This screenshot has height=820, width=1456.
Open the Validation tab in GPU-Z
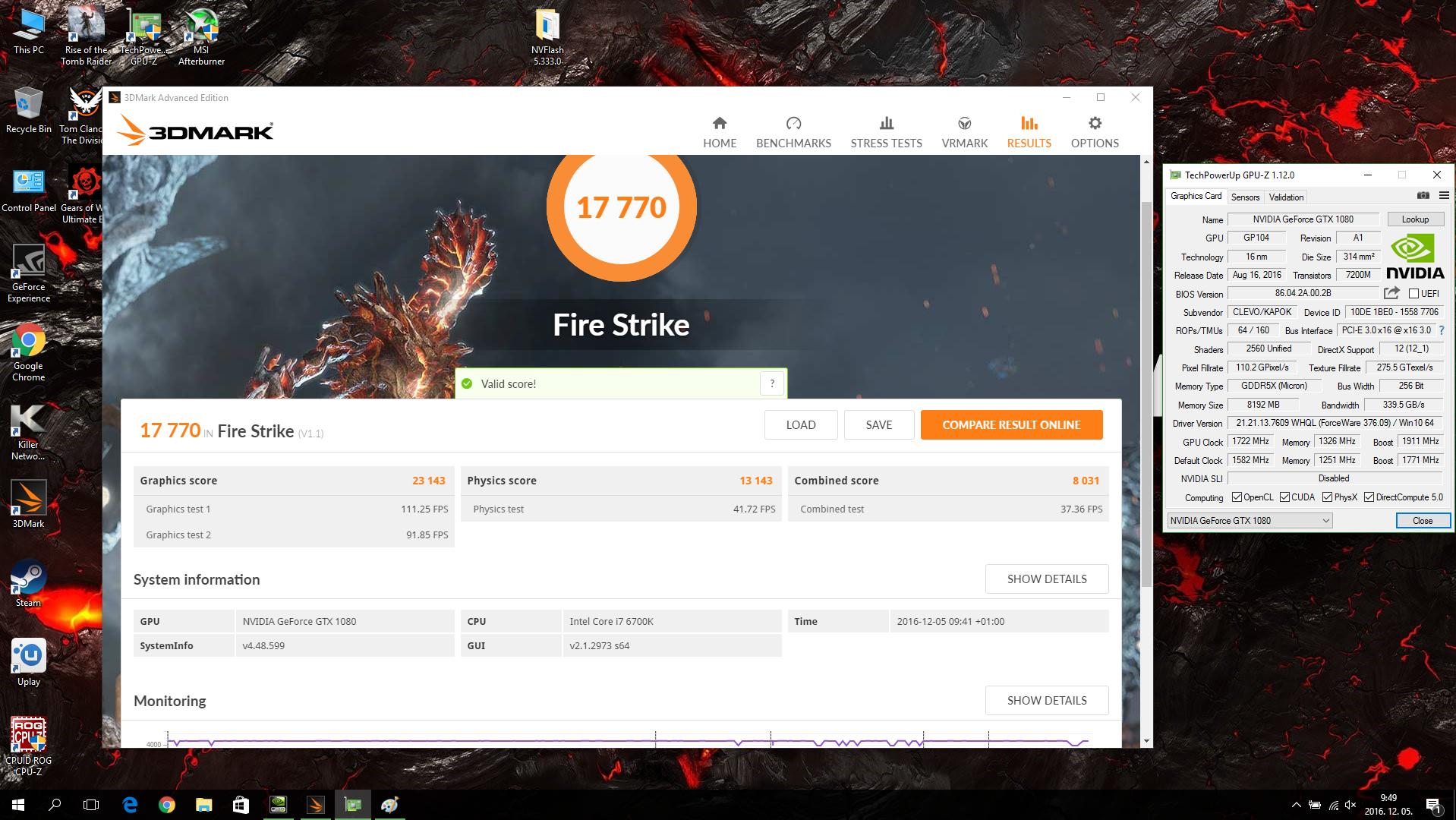[1286, 197]
